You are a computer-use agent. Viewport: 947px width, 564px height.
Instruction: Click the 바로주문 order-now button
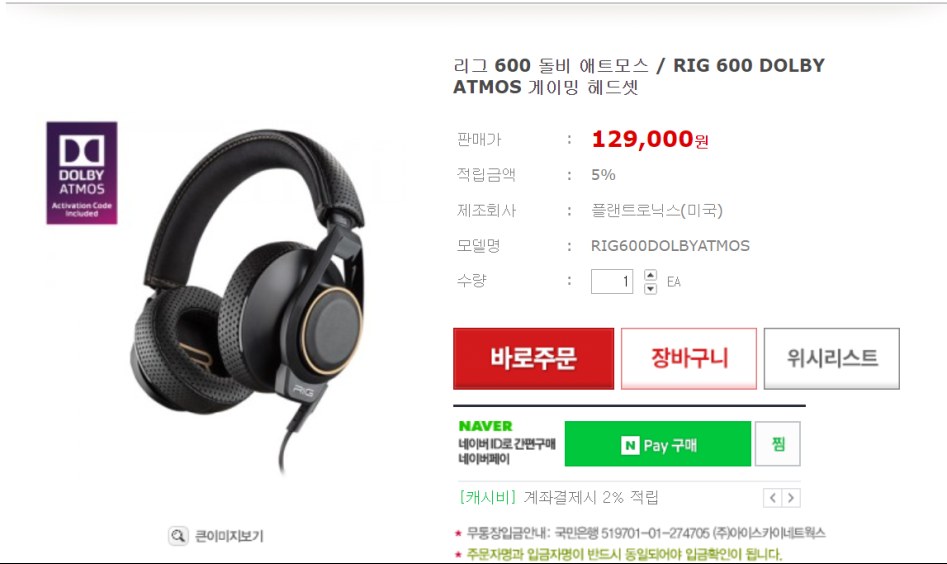pos(533,358)
